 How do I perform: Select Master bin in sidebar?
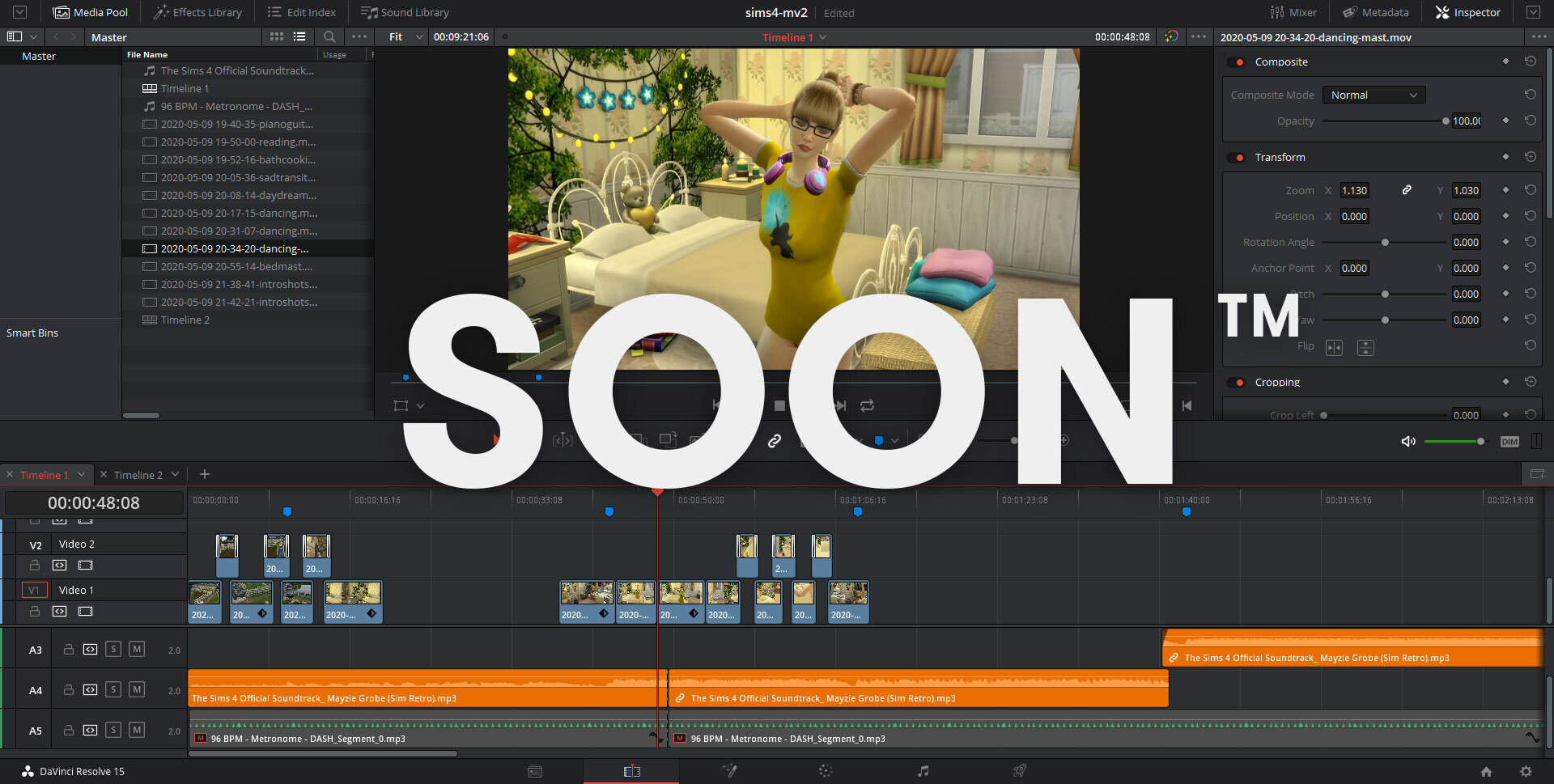click(x=39, y=56)
